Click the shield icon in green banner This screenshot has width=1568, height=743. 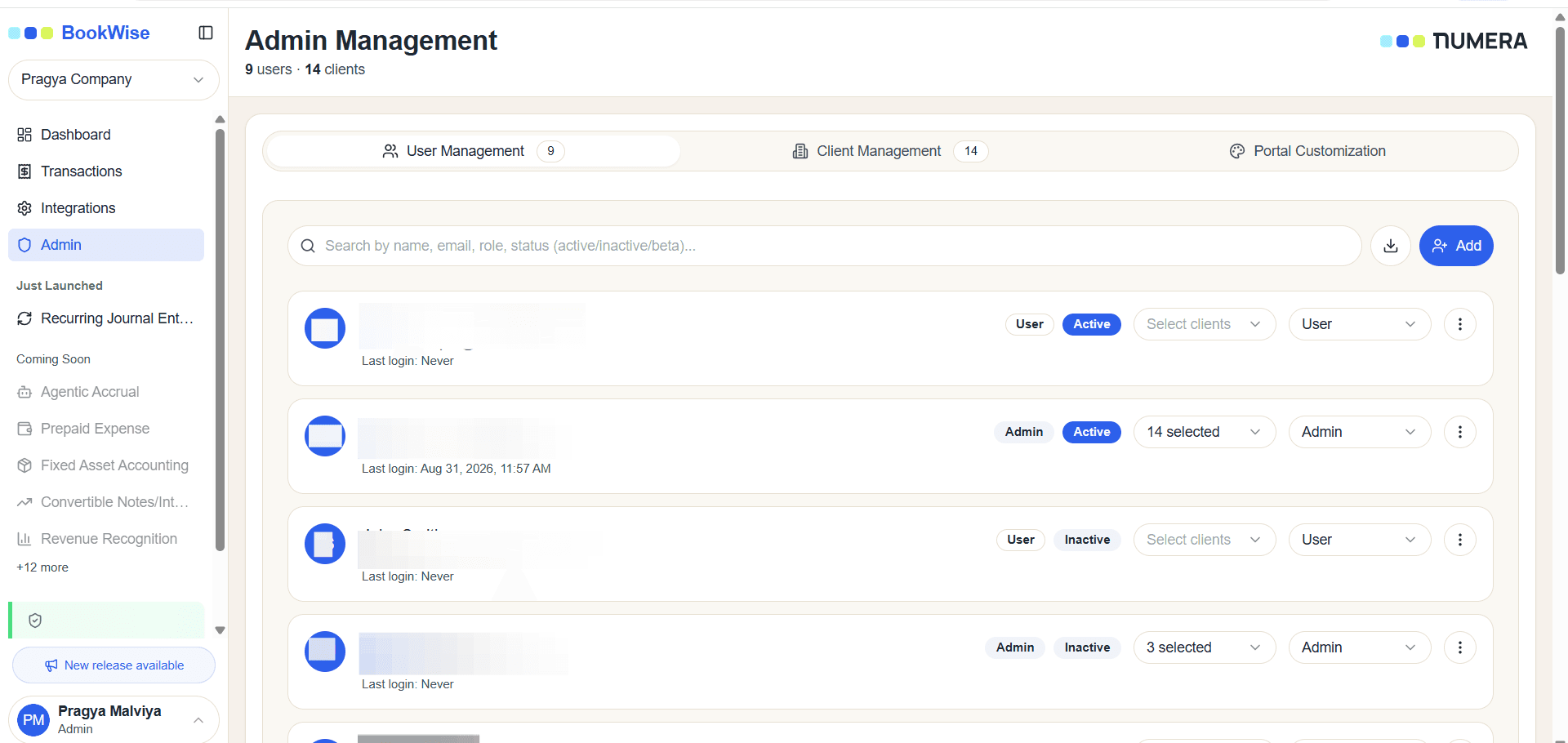tap(35, 621)
